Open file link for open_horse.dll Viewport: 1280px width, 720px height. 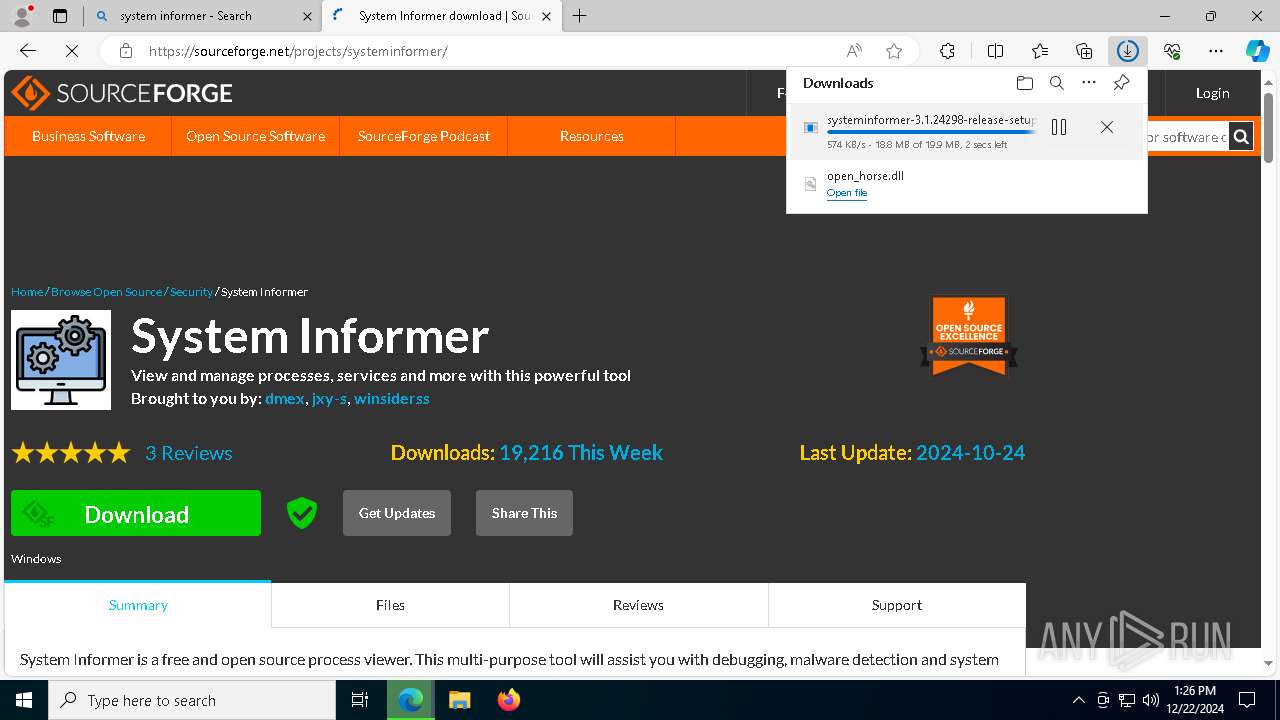847,193
